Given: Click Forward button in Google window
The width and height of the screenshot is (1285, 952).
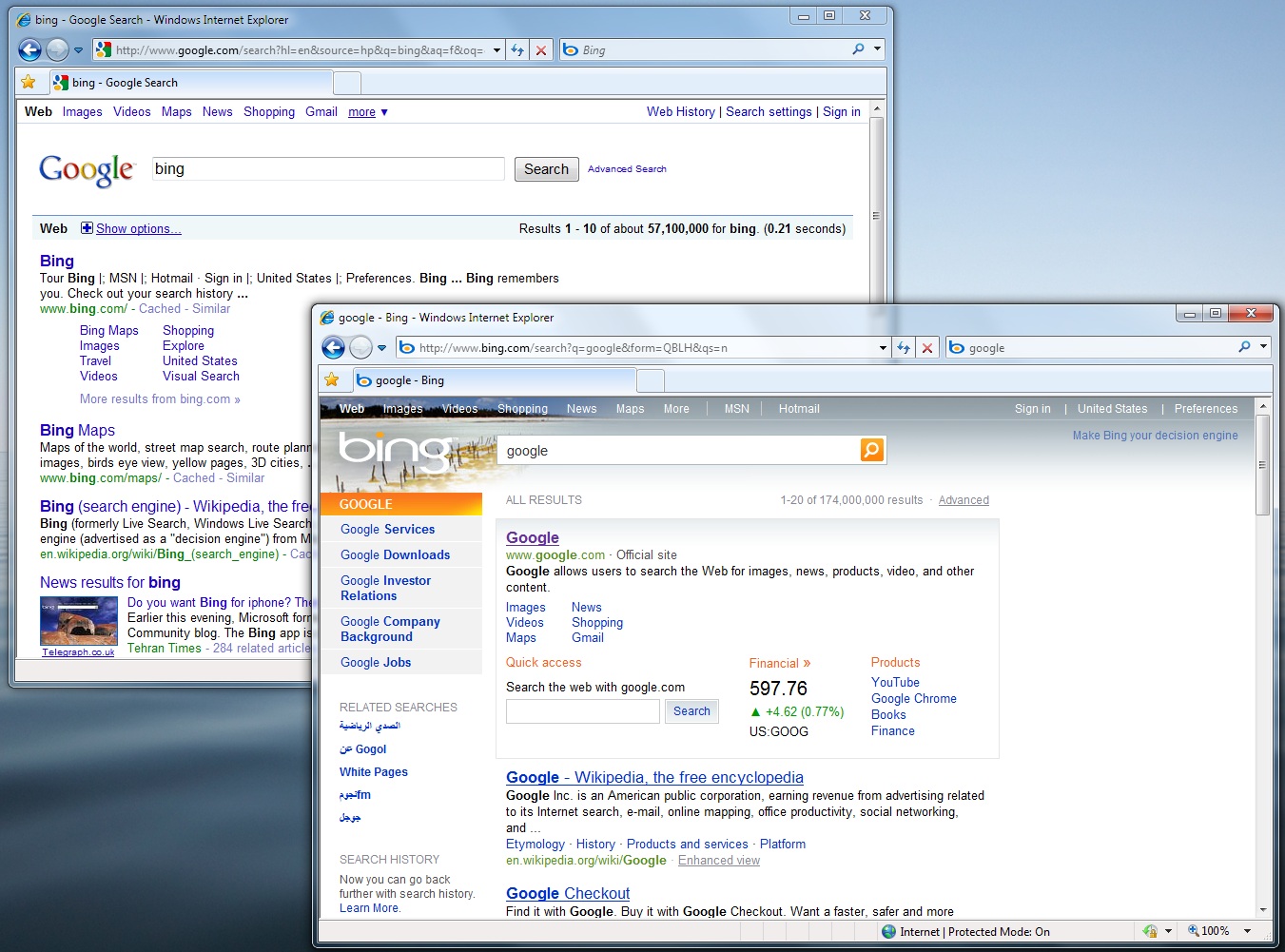Looking at the screenshot, I should (x=57, y=49).
